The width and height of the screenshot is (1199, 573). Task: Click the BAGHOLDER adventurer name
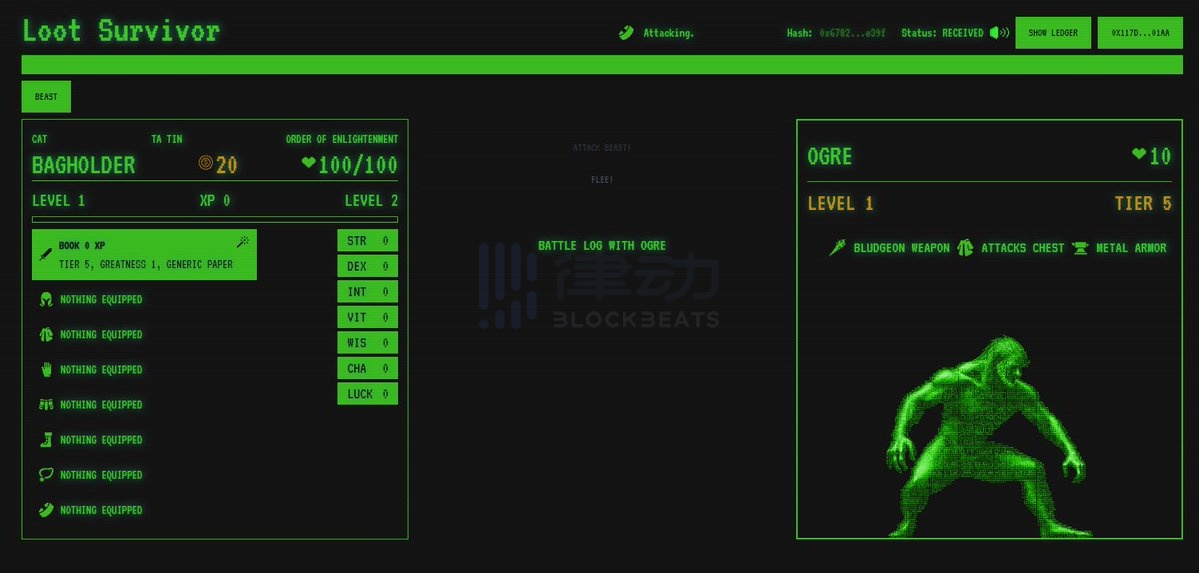click(83, 164)
